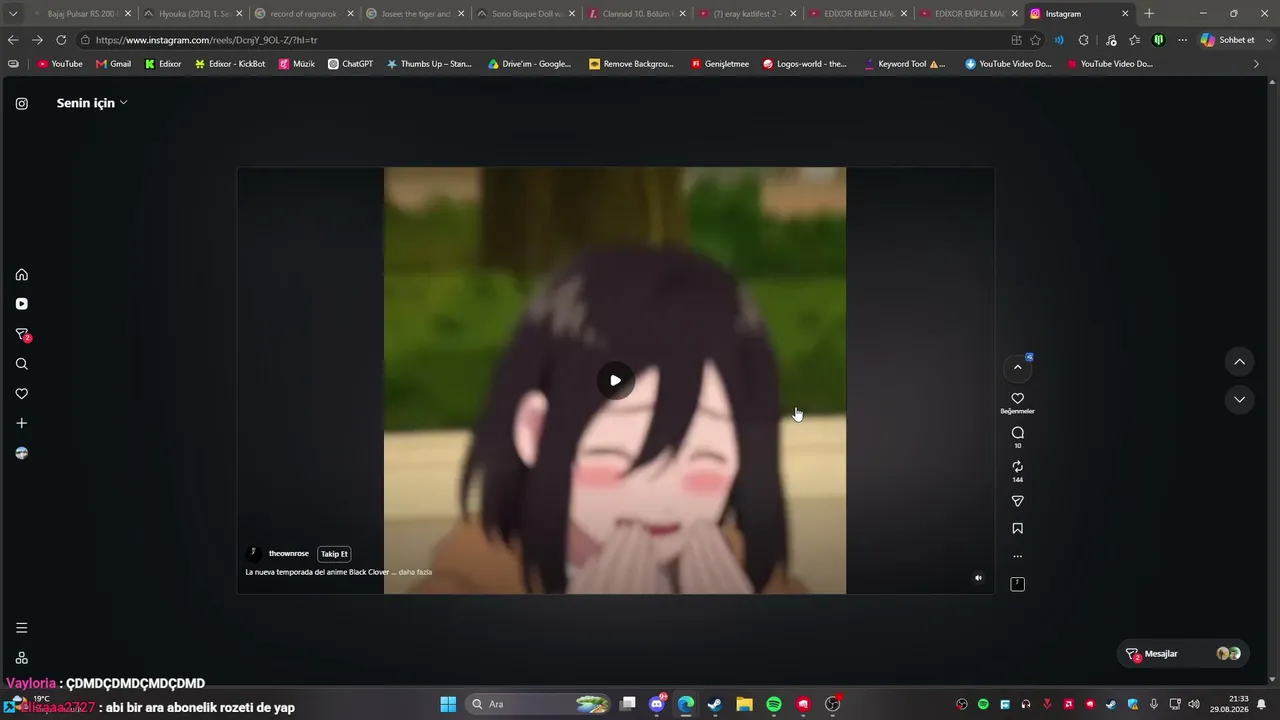Open Spotify from the taskbar

774,704
